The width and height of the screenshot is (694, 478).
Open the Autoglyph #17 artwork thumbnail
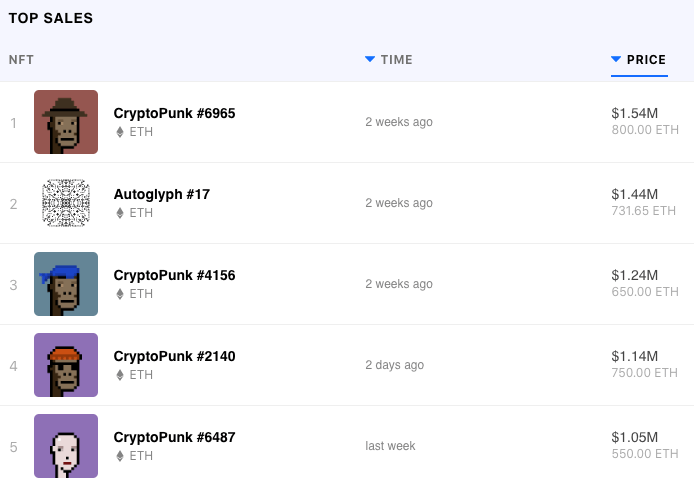pos(66,203)
